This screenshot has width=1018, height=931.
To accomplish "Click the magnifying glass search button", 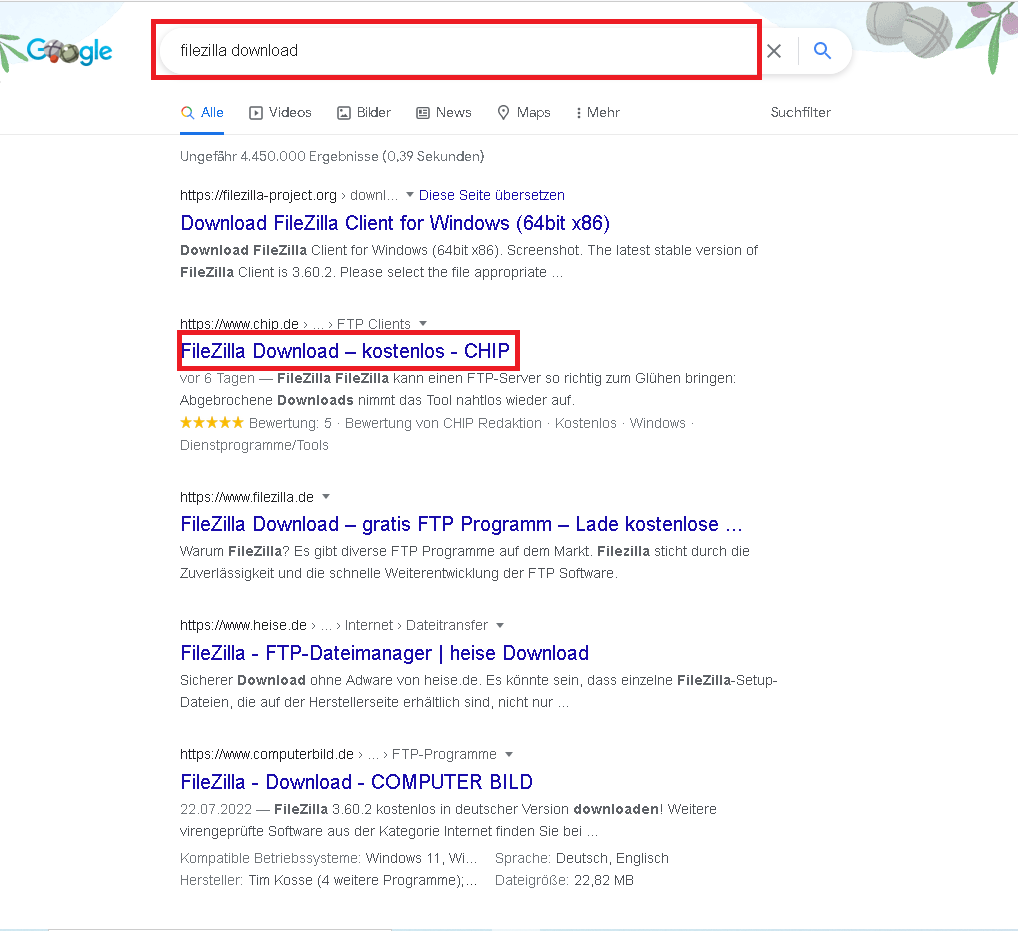I will tap(822, 51).
